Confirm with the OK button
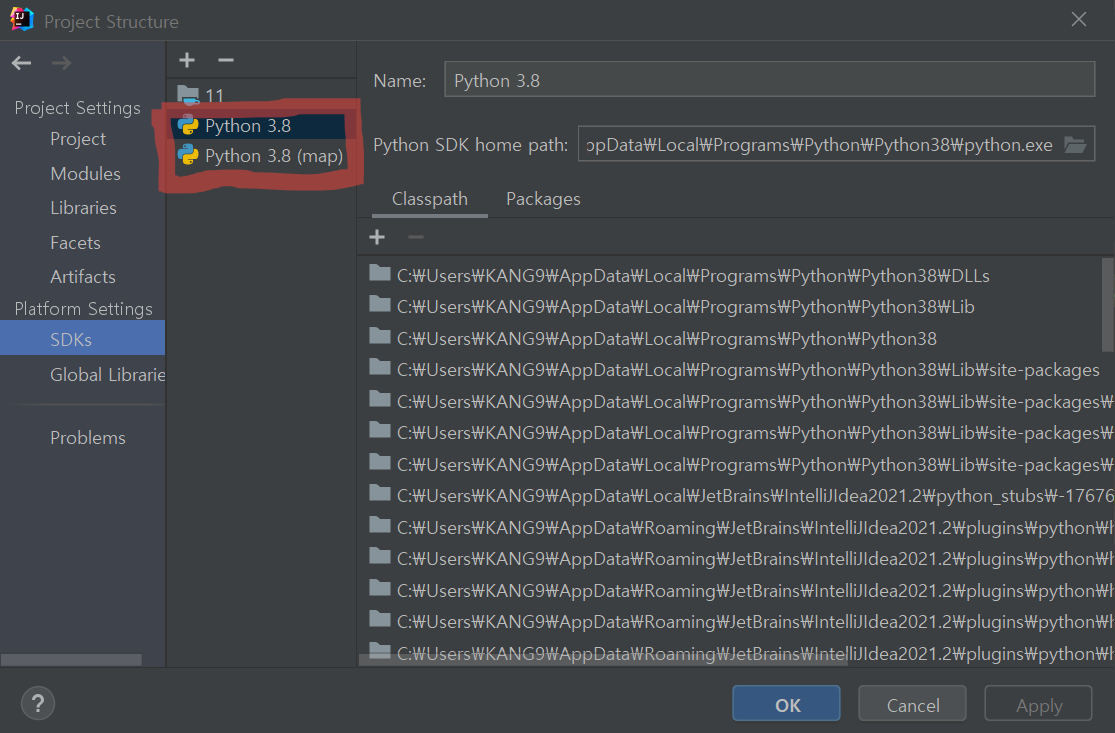1115x733 pixels. tap(786, 704)
